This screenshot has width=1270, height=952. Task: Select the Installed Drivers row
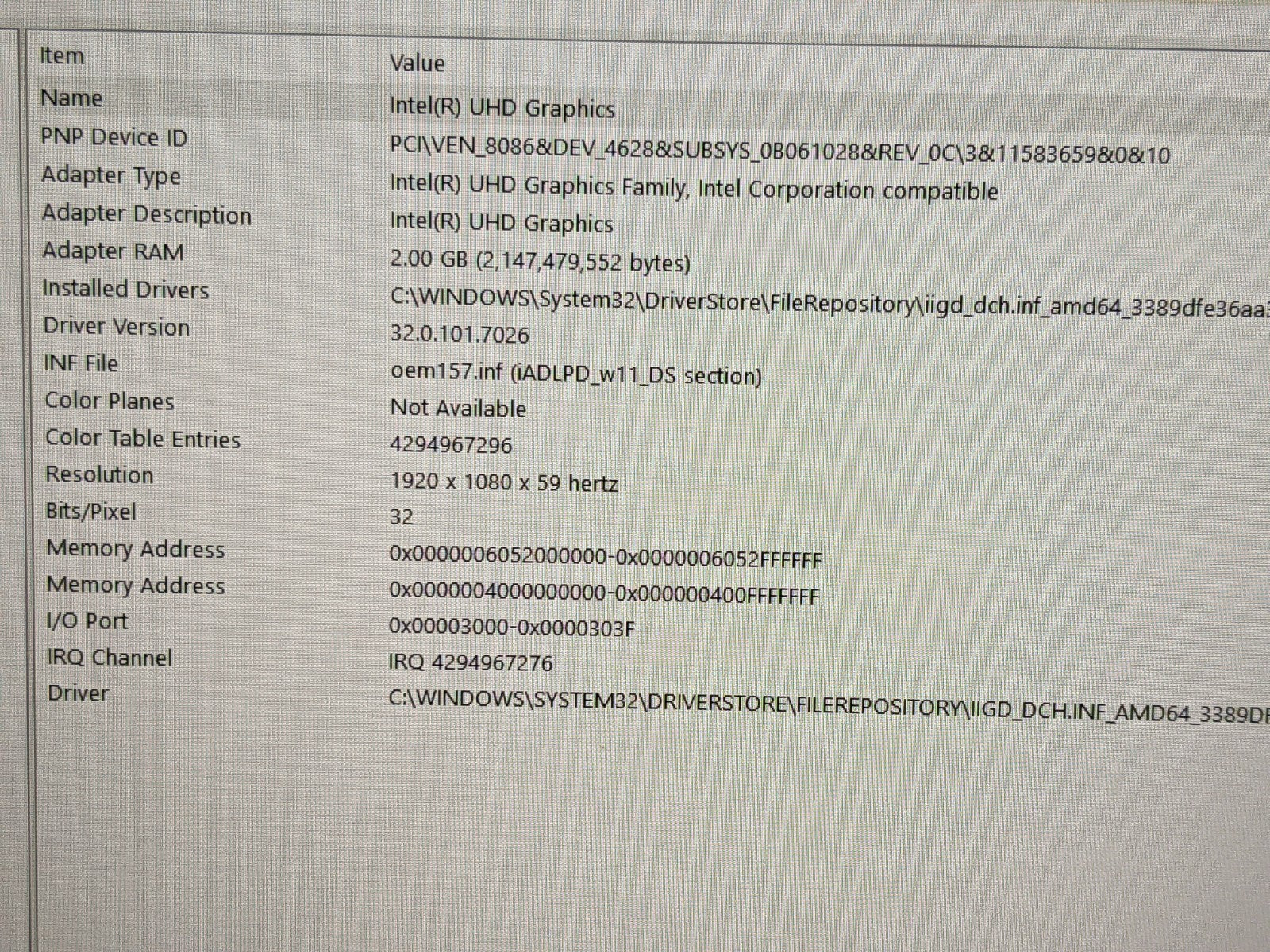(x=125, y=289)
